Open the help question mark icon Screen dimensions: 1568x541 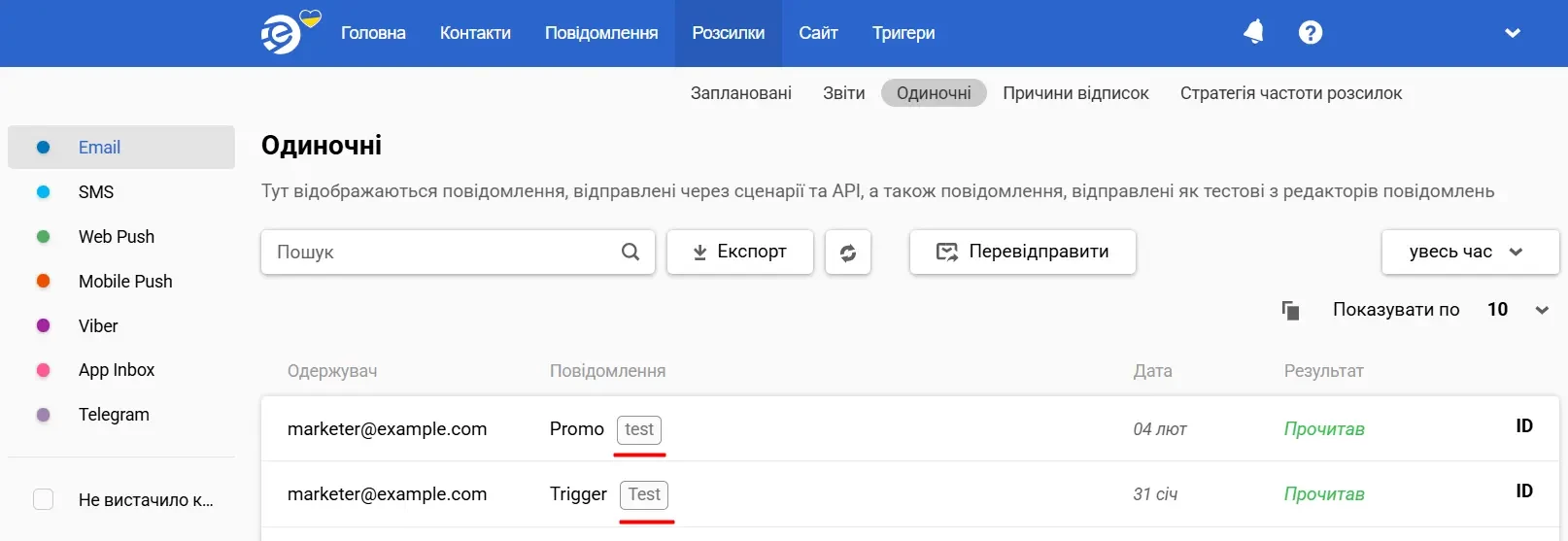click(x=1311, y=32)
